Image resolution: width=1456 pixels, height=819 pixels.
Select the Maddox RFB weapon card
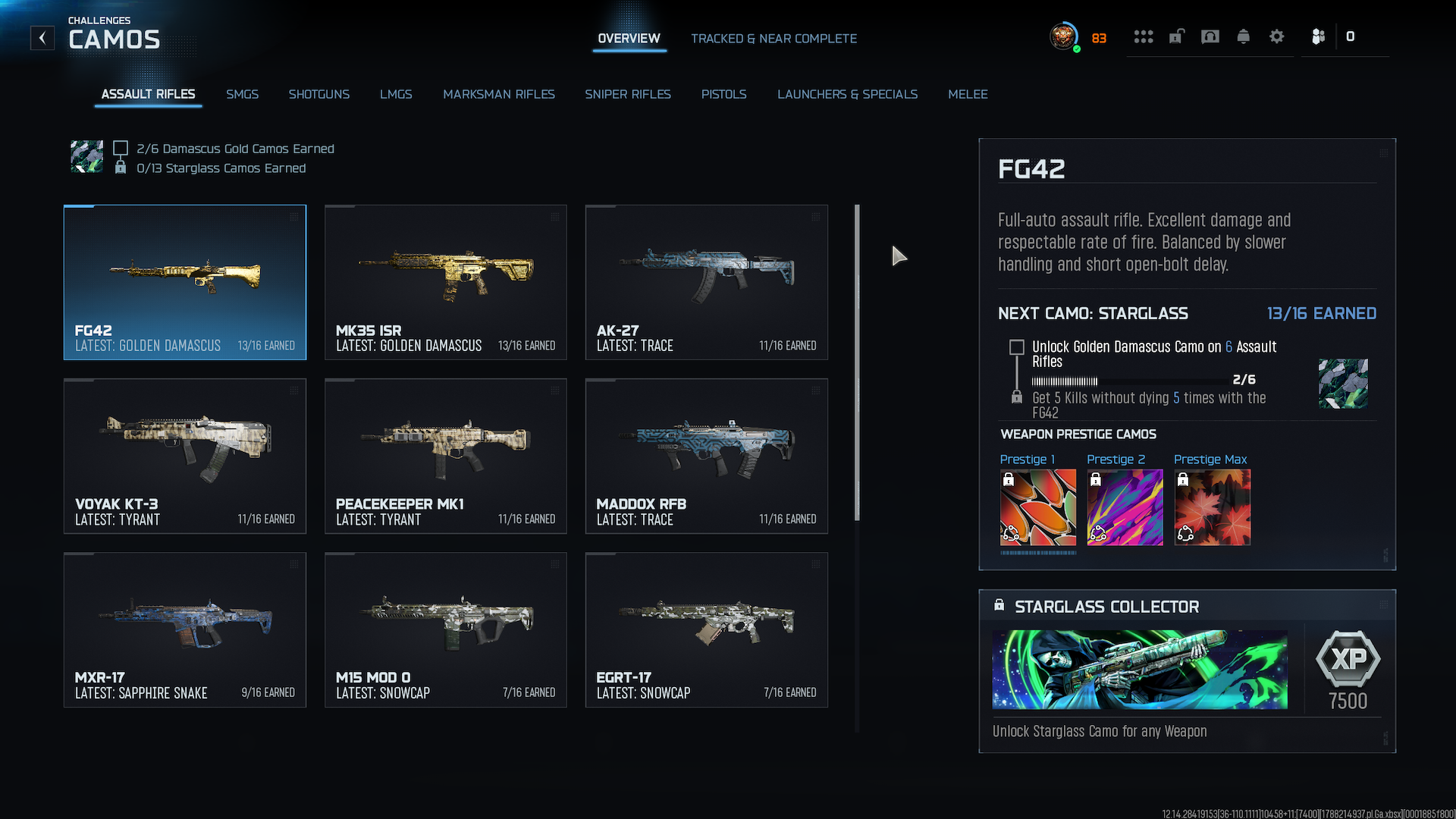(707, 456)
